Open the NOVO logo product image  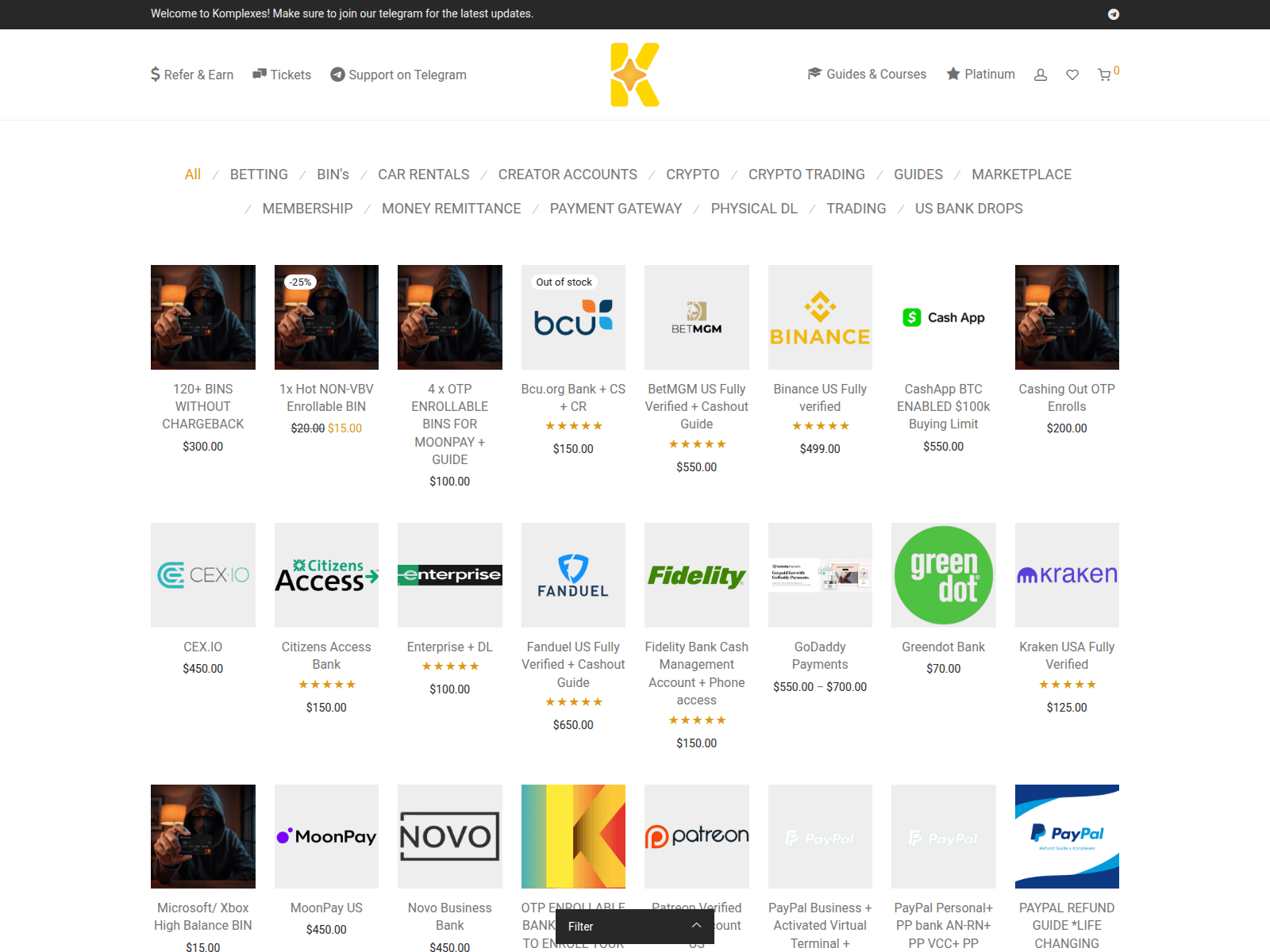tap(450, 836)
